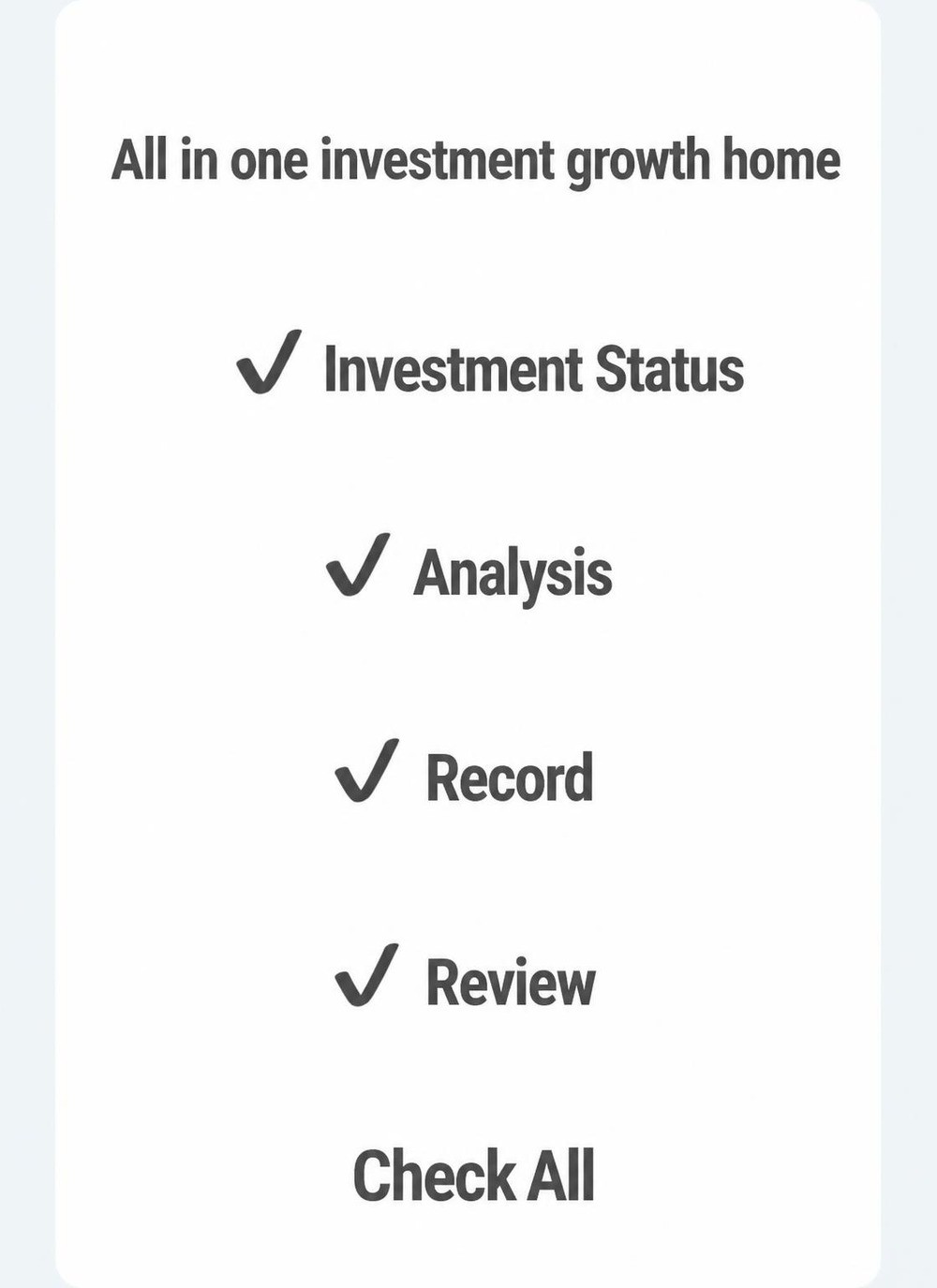Click the word 'Investment' in the checklist row
This screenshot has height=1288, width=937.
454,369
